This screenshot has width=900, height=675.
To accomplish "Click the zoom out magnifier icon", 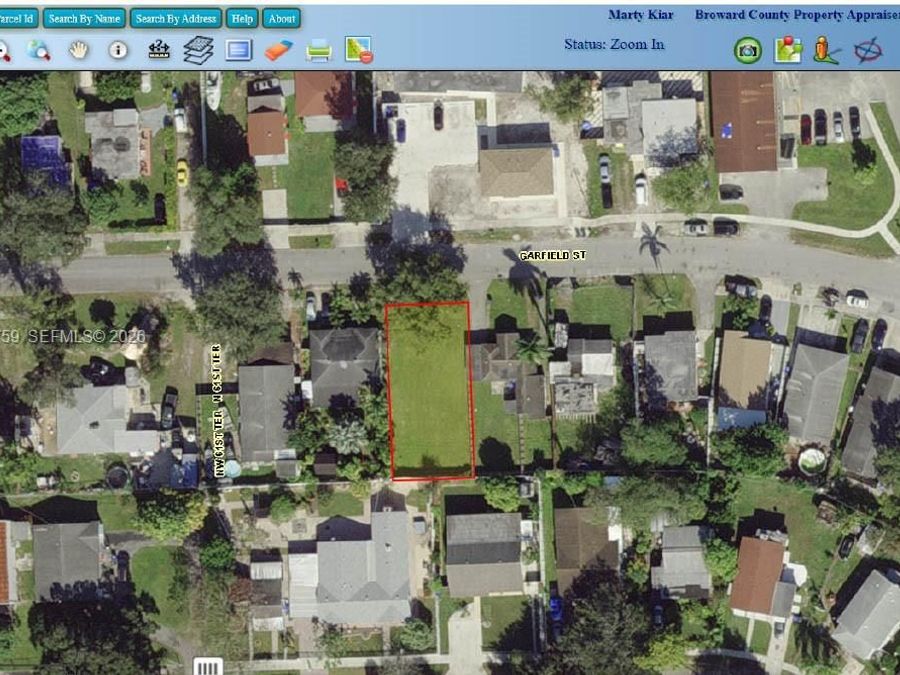I will point(3,51).
